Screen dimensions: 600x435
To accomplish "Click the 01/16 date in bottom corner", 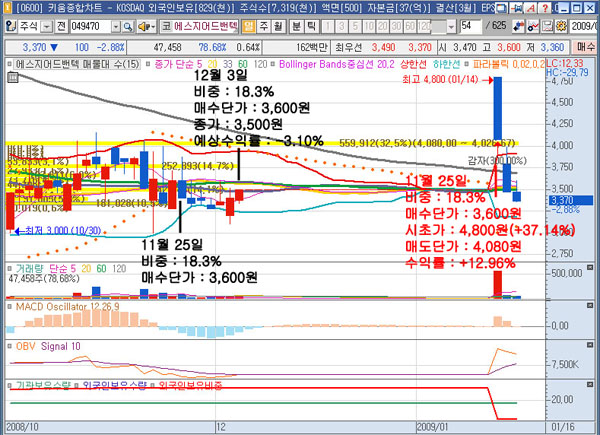I will click(562, 427).
